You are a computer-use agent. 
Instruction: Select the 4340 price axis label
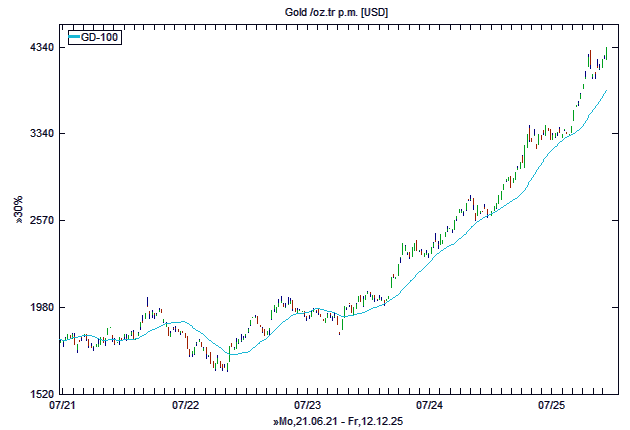[40, 47]
